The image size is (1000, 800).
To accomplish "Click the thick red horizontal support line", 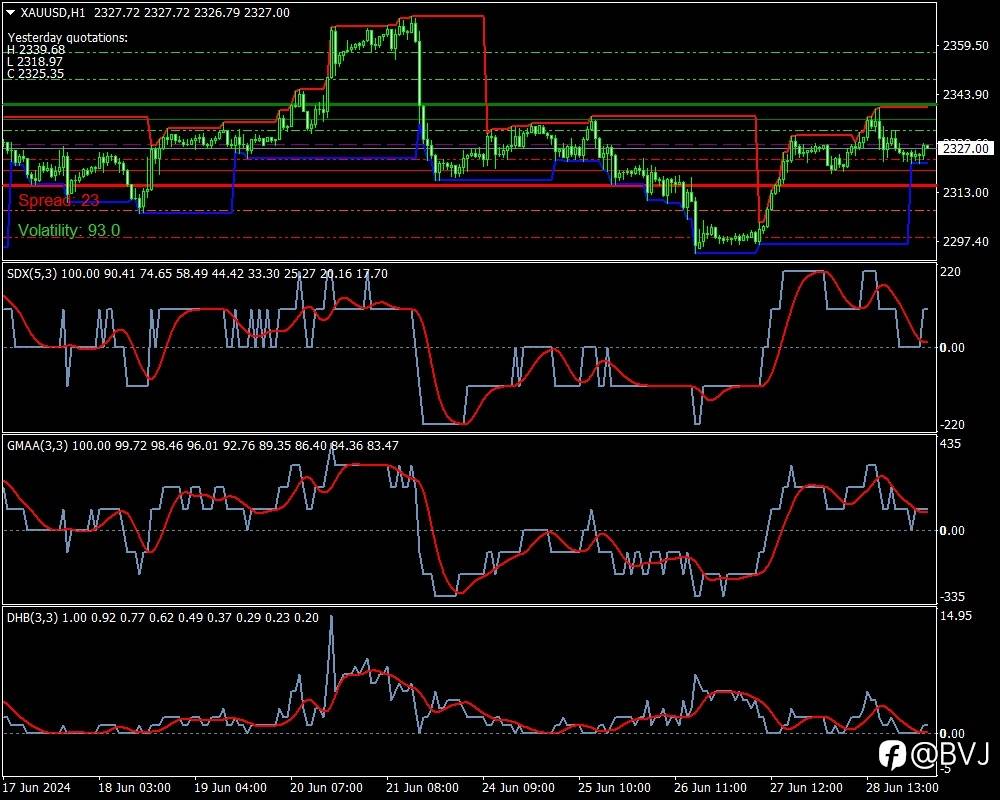I will click(x=469, y=185).
